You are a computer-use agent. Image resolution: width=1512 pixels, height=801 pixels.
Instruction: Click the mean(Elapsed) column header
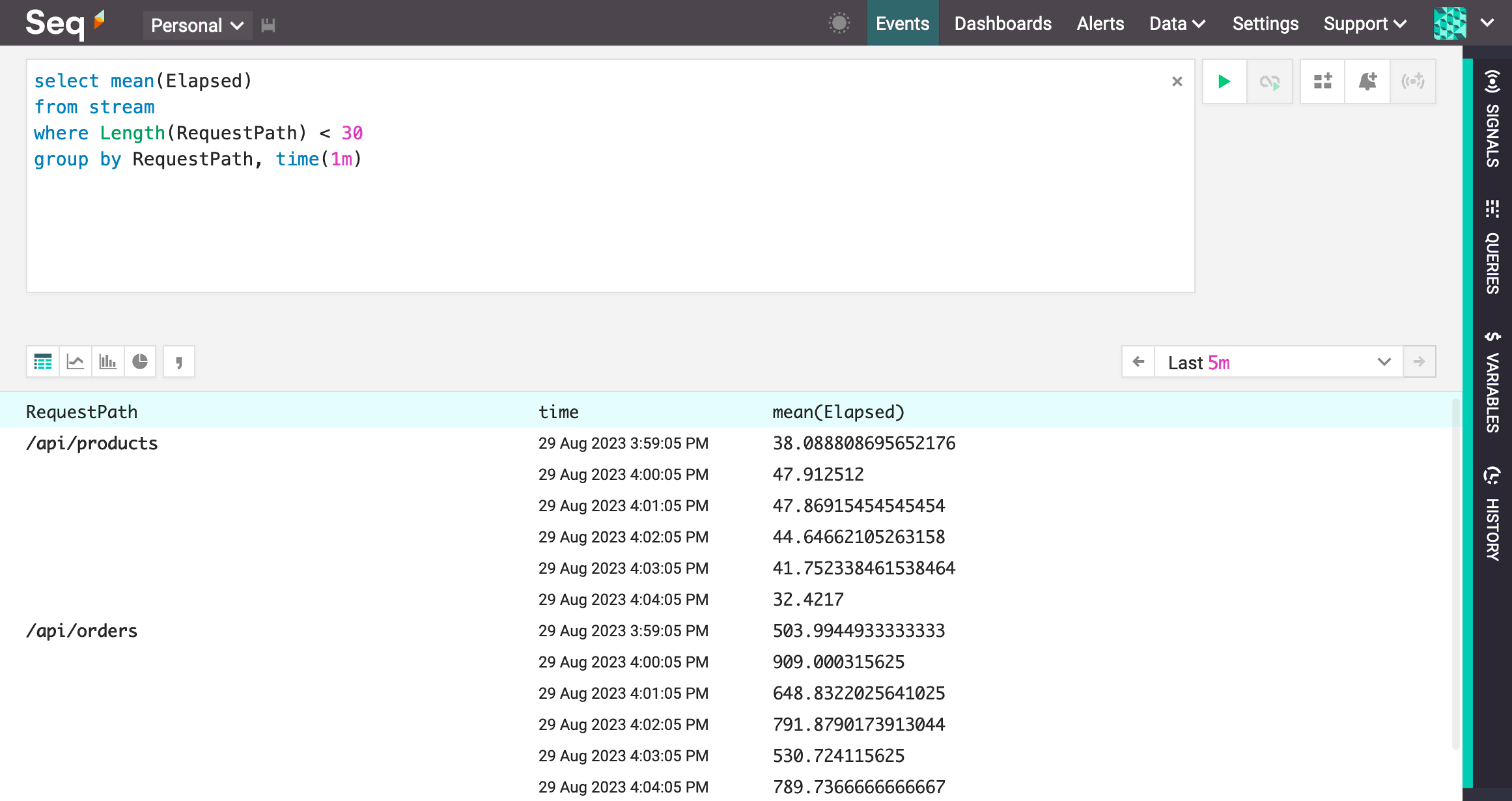(x=839, y=412)
